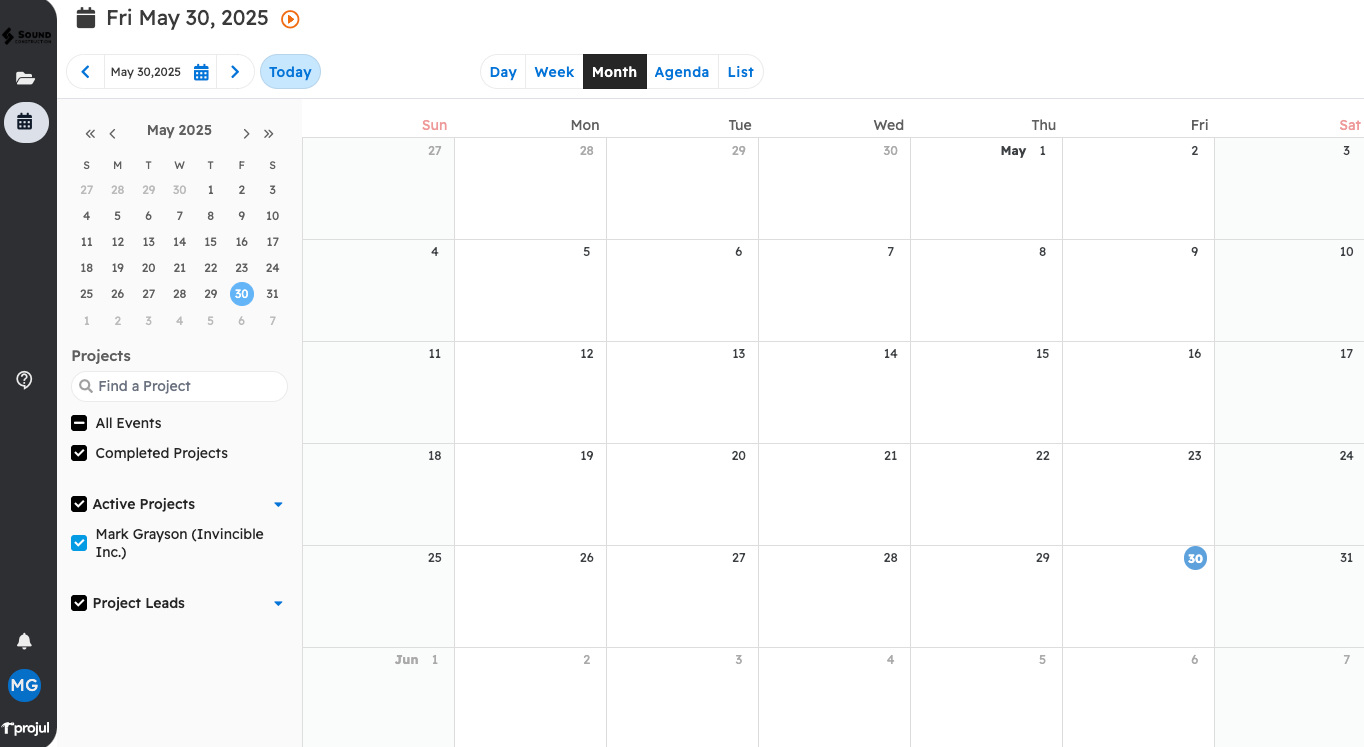Collapse the Active Projects list arrow
The height and width of the screenshot is (747, 1364).
coord(278,504)
